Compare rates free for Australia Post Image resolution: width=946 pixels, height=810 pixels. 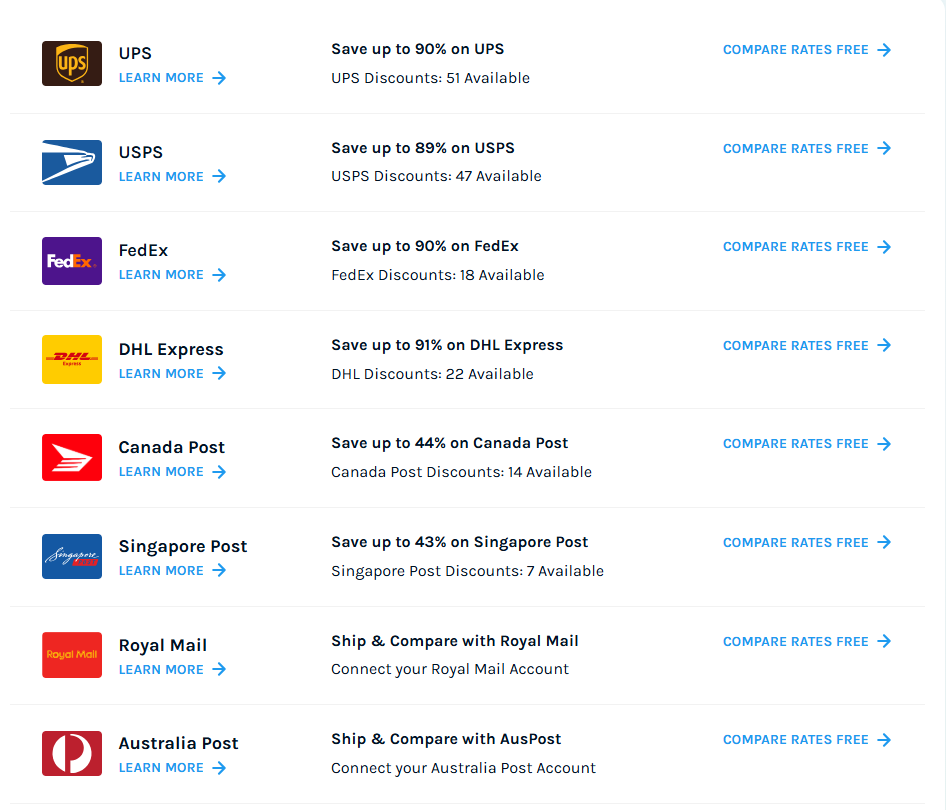tap(807, 740)
